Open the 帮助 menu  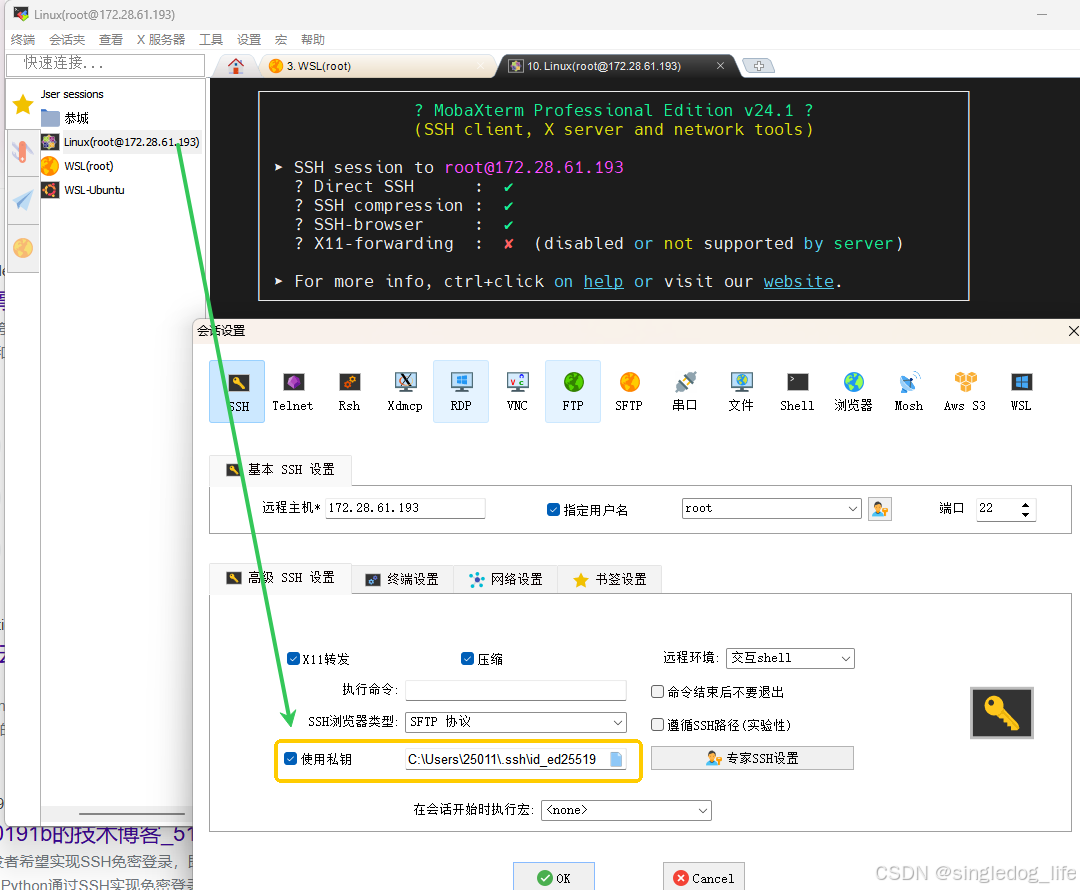[x=313, y=40]
